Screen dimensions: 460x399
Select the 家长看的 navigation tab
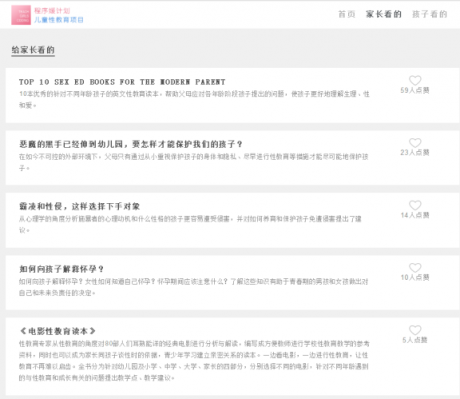(384, 14)
